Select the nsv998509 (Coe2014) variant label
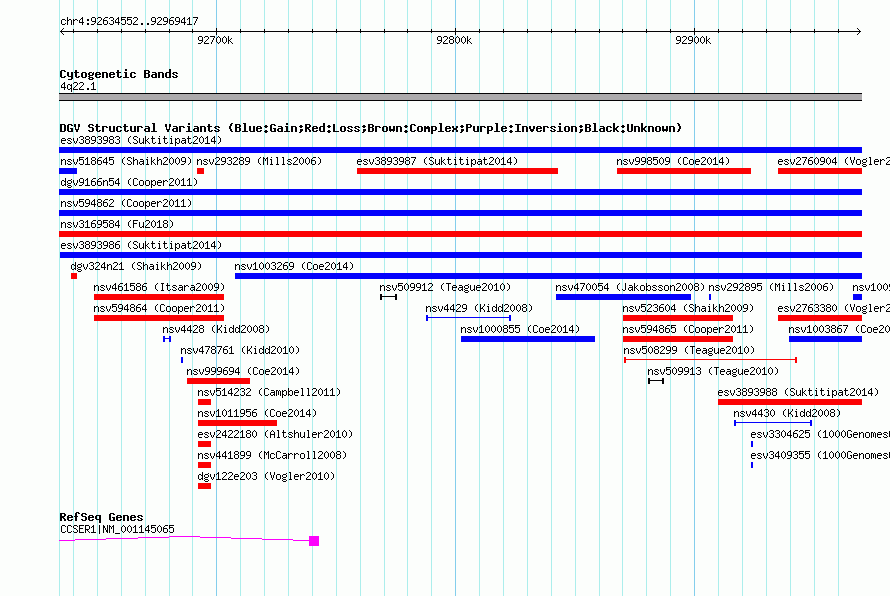 point(673,161)
